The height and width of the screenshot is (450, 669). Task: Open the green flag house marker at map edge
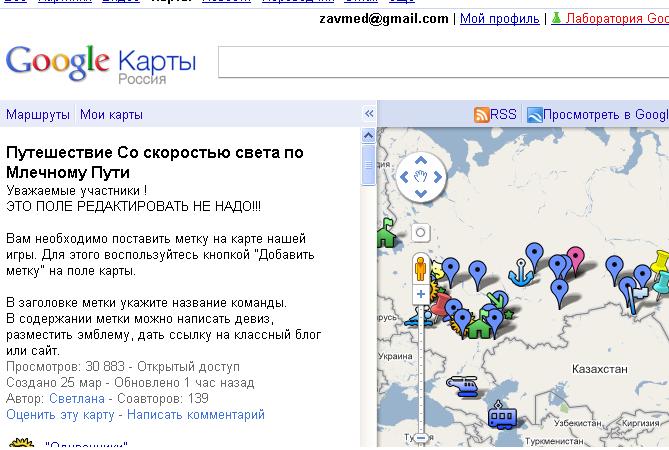point(386,233)
